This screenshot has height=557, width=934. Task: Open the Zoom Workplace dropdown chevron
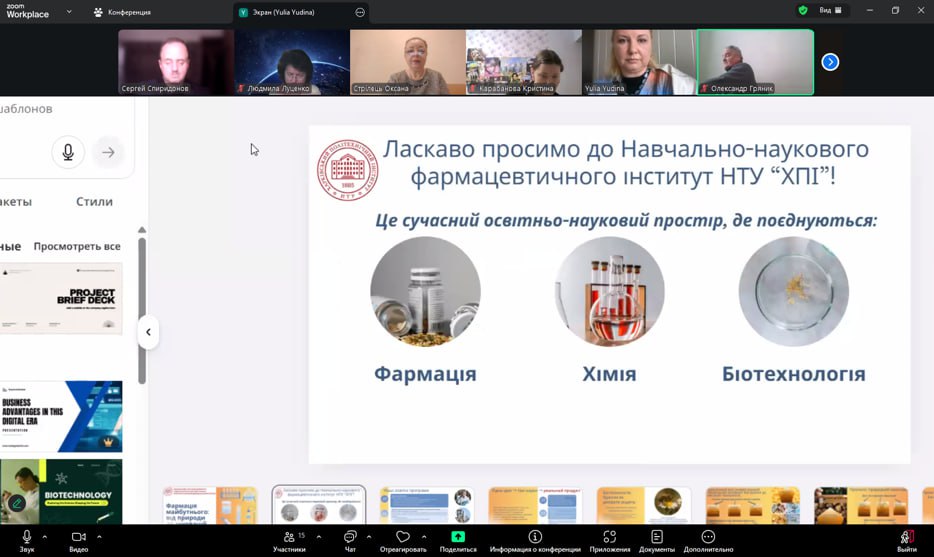point(69,12)
